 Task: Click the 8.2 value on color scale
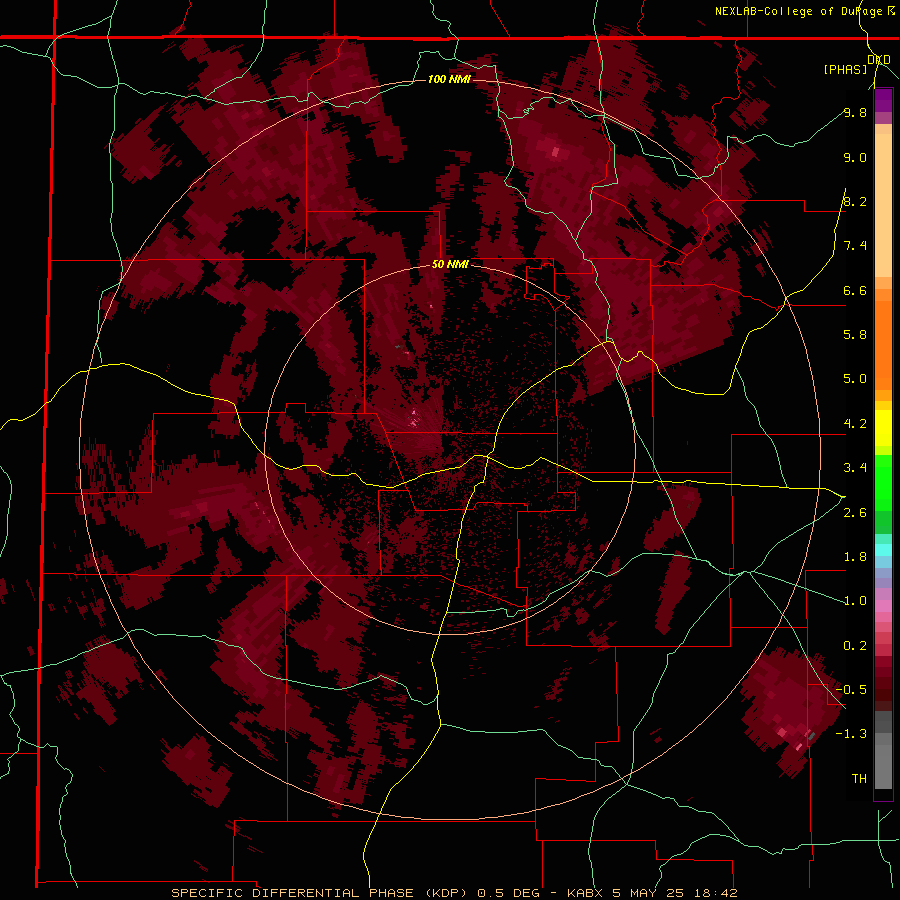coord(855,201)
